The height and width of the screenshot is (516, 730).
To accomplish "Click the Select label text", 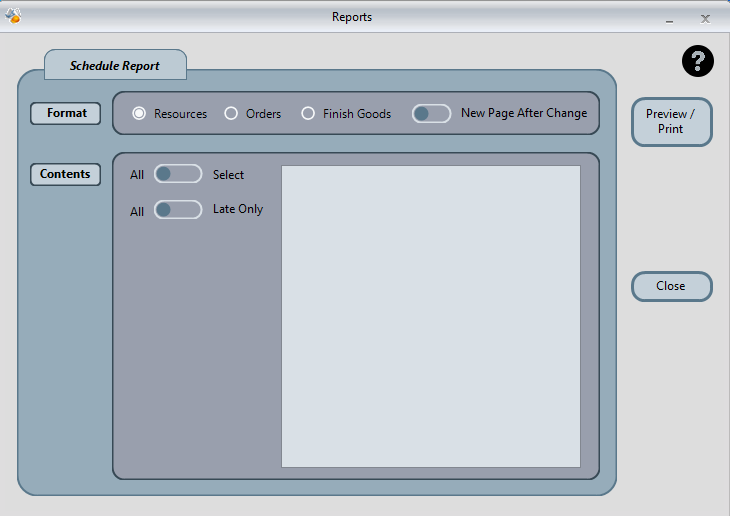I will coord(228,175).
